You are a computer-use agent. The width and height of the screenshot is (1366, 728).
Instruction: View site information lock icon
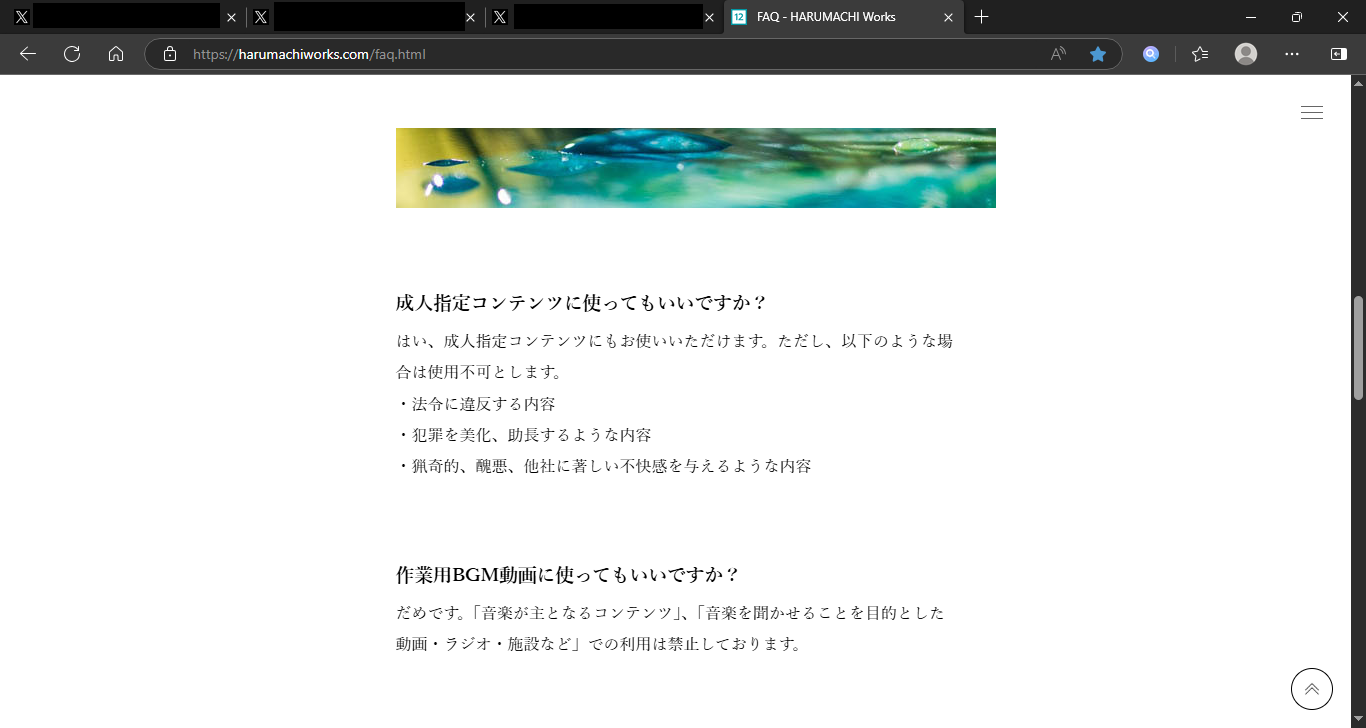click(170, 54)
